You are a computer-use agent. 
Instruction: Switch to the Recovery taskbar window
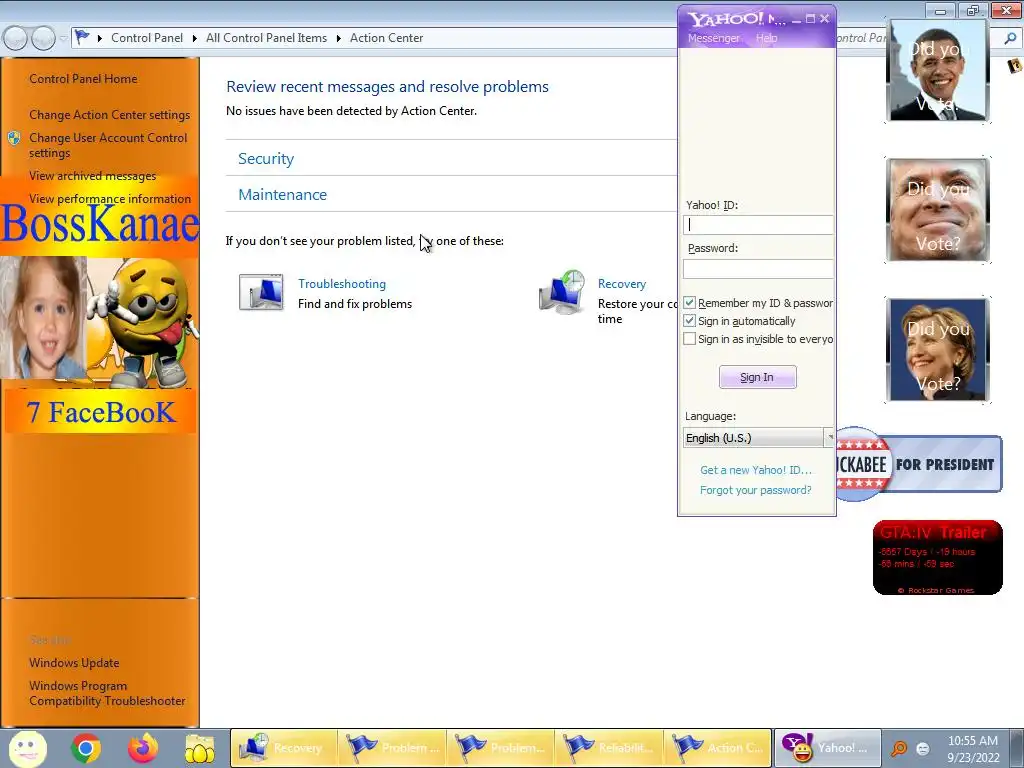[283, 748]
